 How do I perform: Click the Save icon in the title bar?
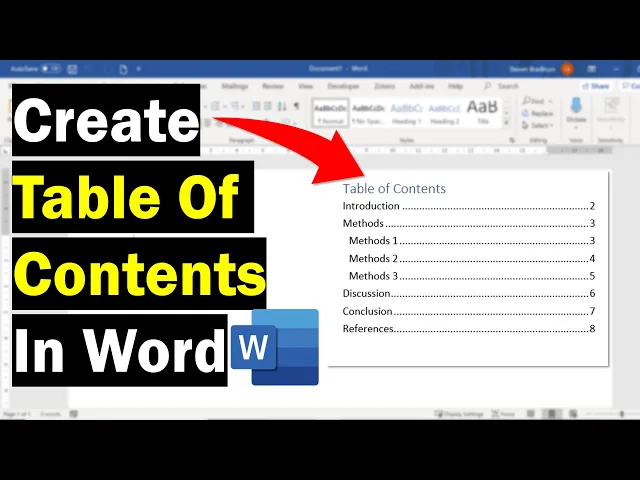pos(72,69)
